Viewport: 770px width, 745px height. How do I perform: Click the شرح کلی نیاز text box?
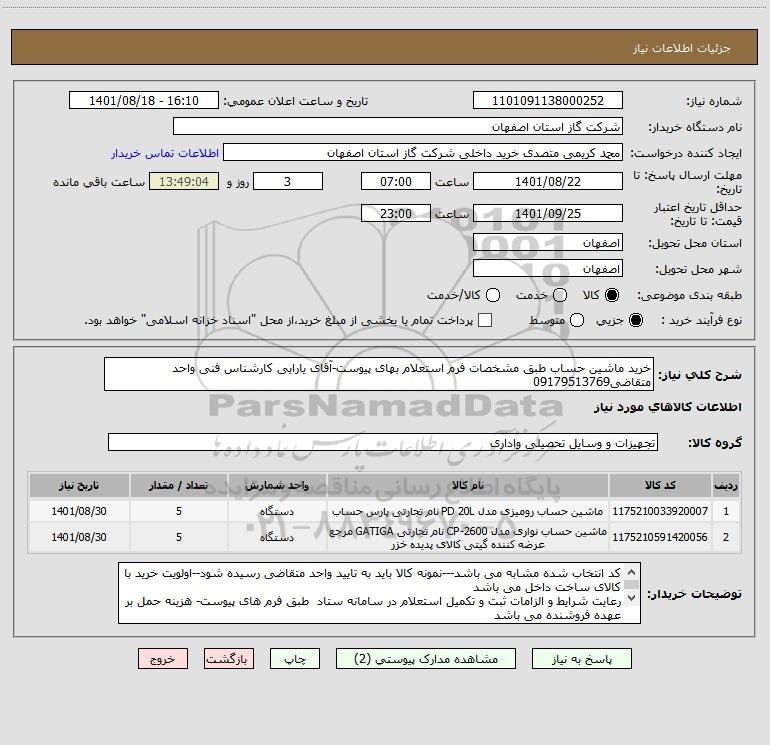click(379, 374)
